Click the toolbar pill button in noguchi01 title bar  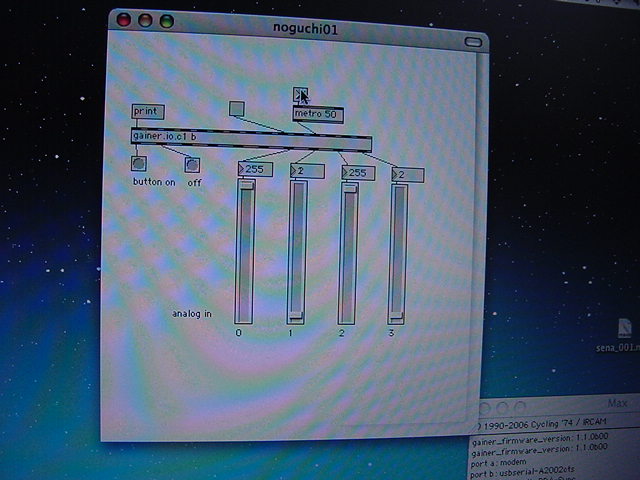click(x=473, y=42)
